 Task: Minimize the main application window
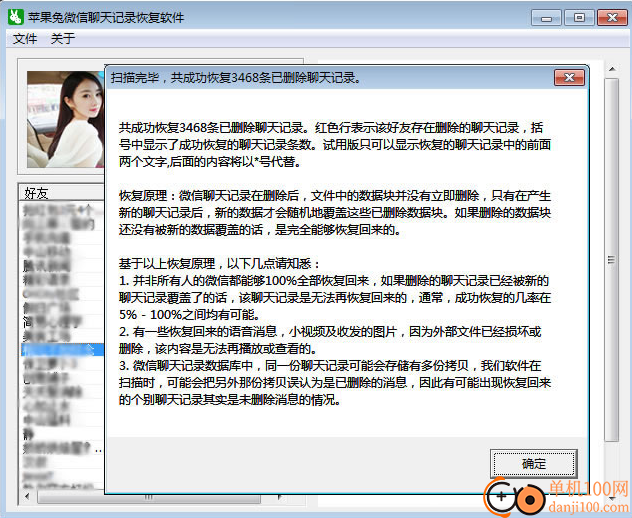pyautogui.click(x=546, y=18)
